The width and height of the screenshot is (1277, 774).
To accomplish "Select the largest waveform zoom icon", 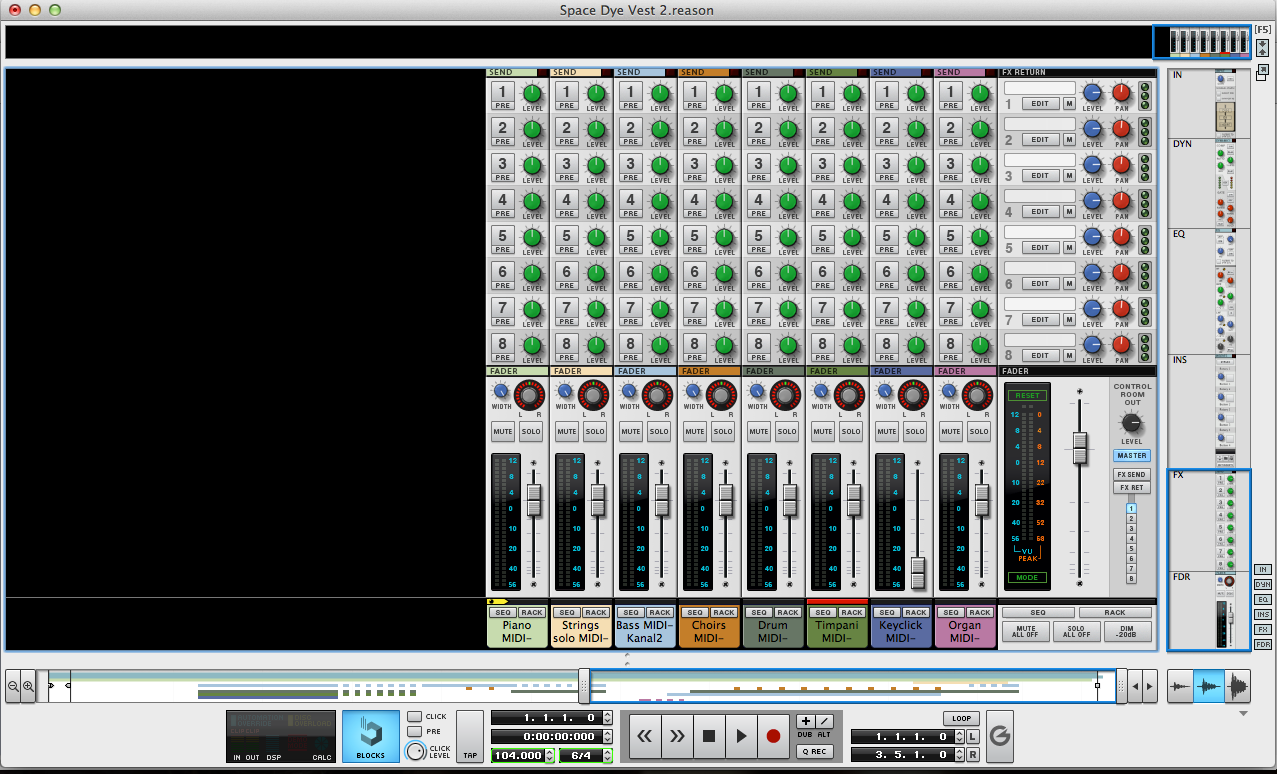I will [x=1238, y=686].
